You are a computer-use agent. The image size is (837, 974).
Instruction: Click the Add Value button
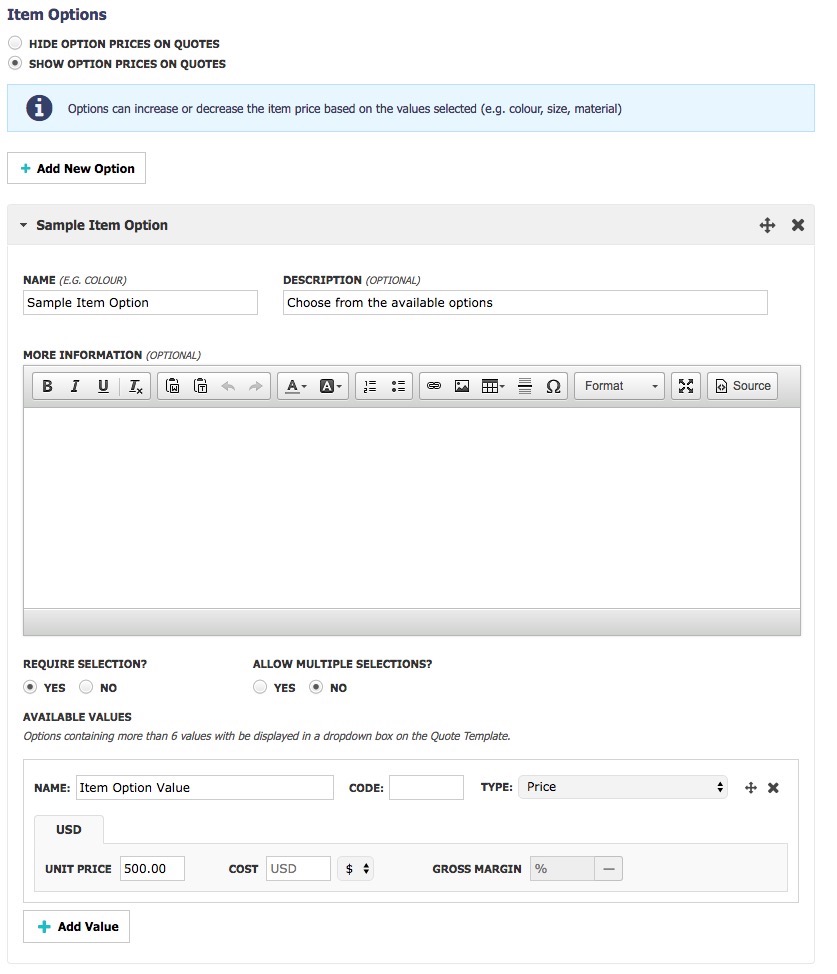76,926
